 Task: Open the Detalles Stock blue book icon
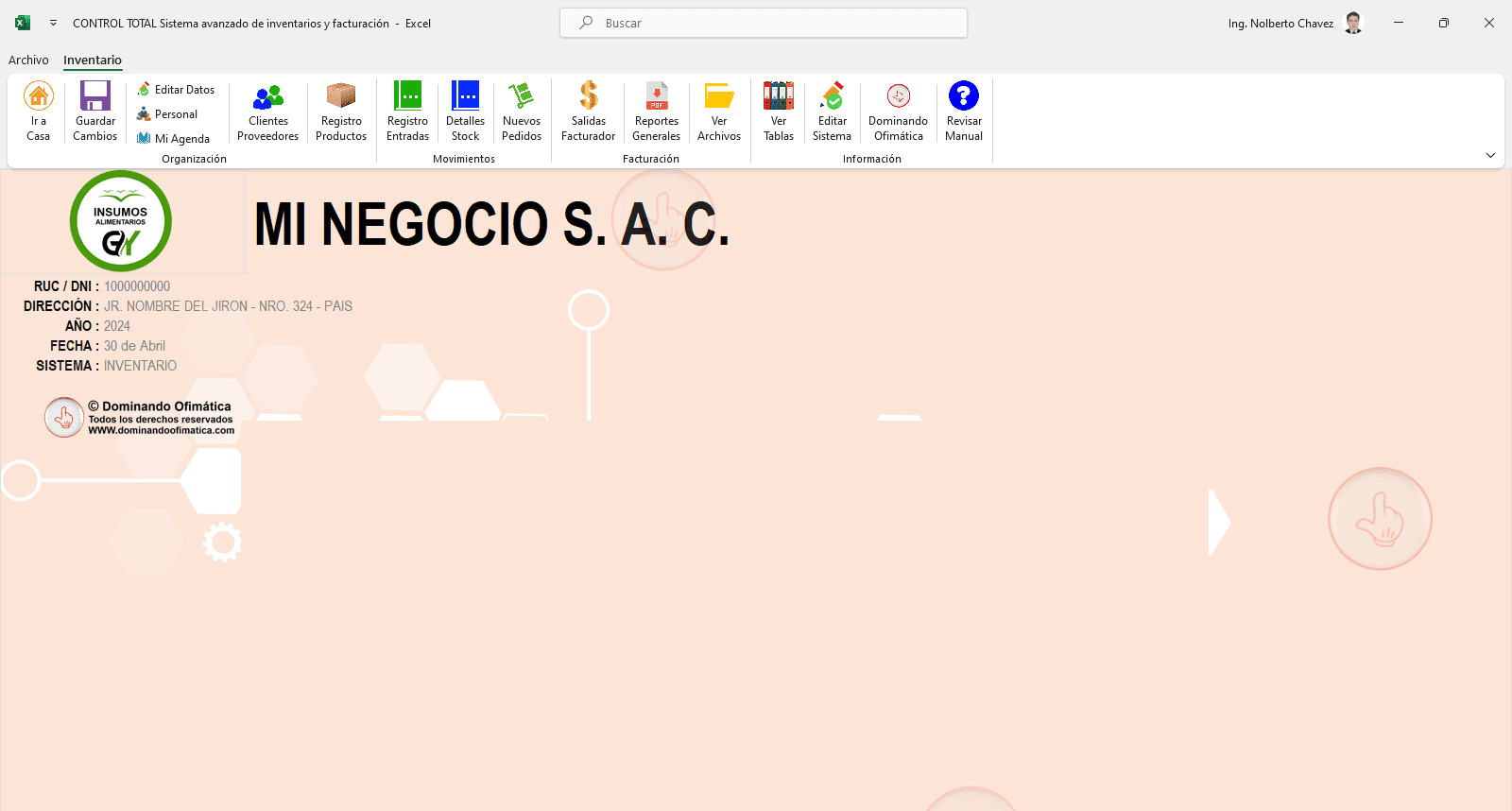[x=465, y=96]
